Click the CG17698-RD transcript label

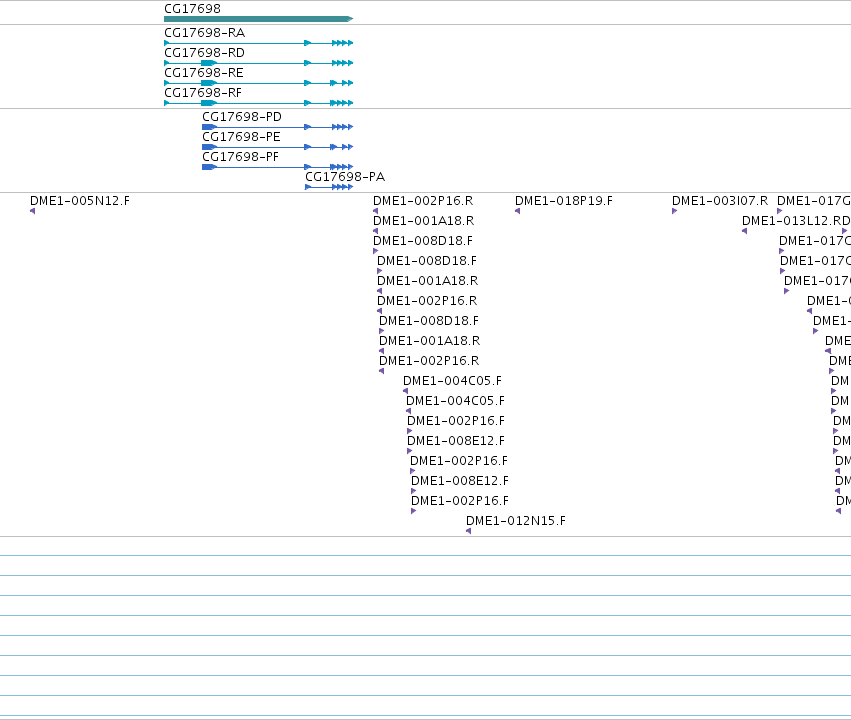pyautogui.click(x=204, y=53)
